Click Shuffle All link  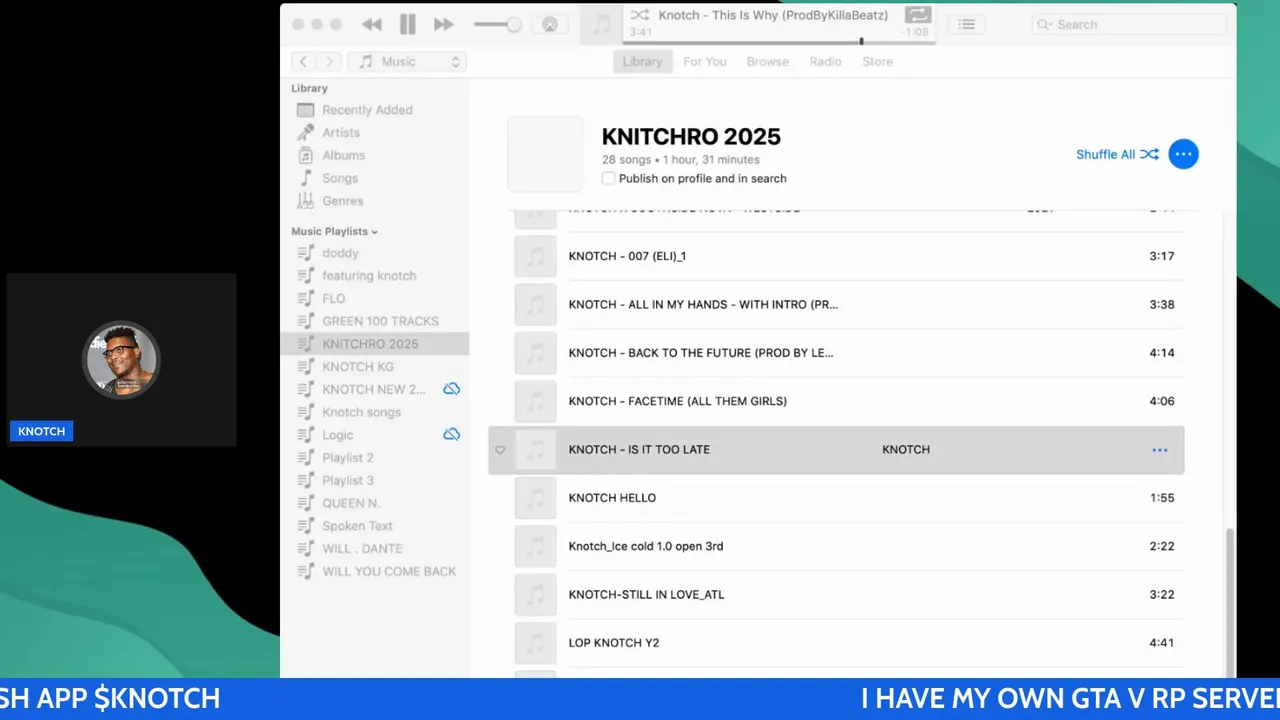coord(1117,154)
